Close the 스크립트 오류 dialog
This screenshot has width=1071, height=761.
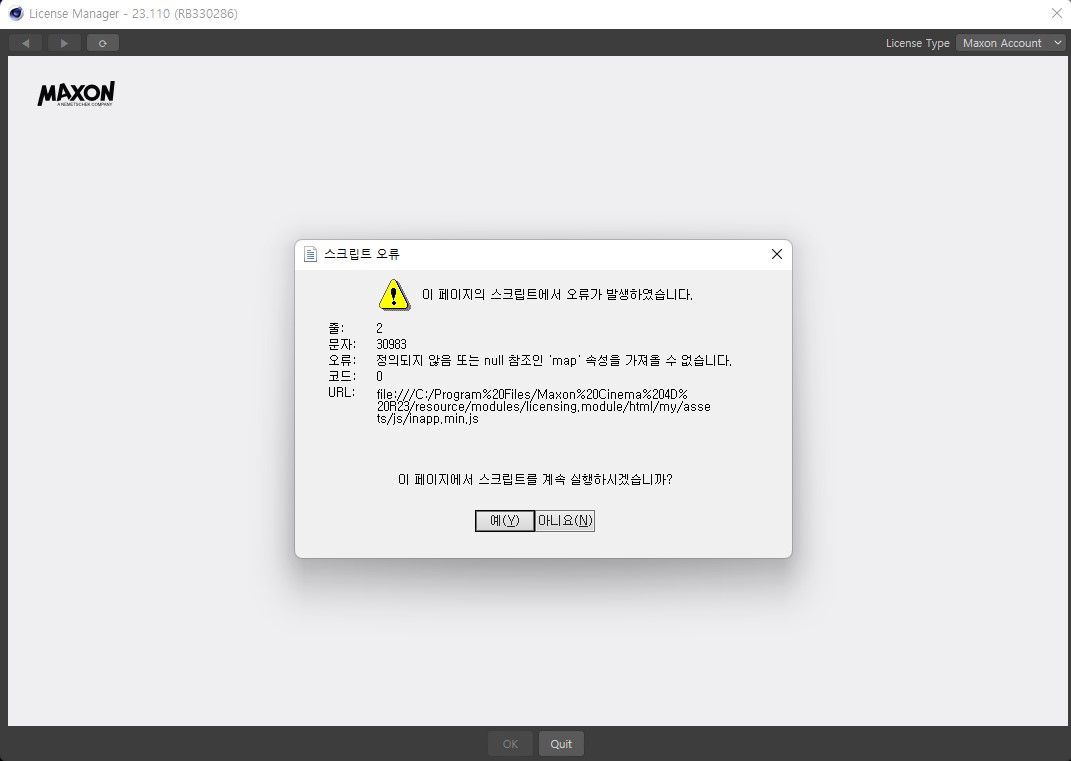[x=777, y=254]
